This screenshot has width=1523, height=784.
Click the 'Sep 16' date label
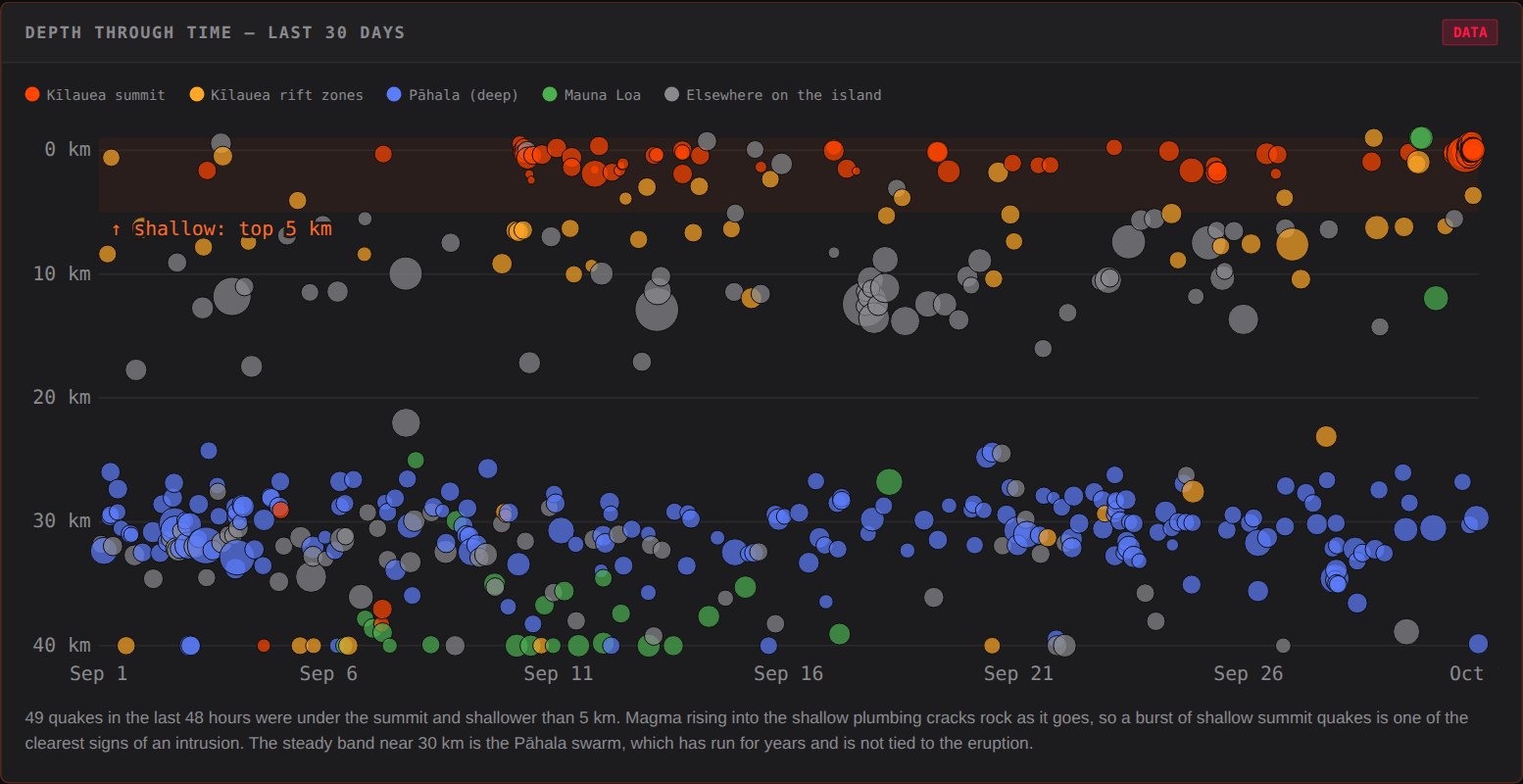pyautogui.click(x=789, y=673)
